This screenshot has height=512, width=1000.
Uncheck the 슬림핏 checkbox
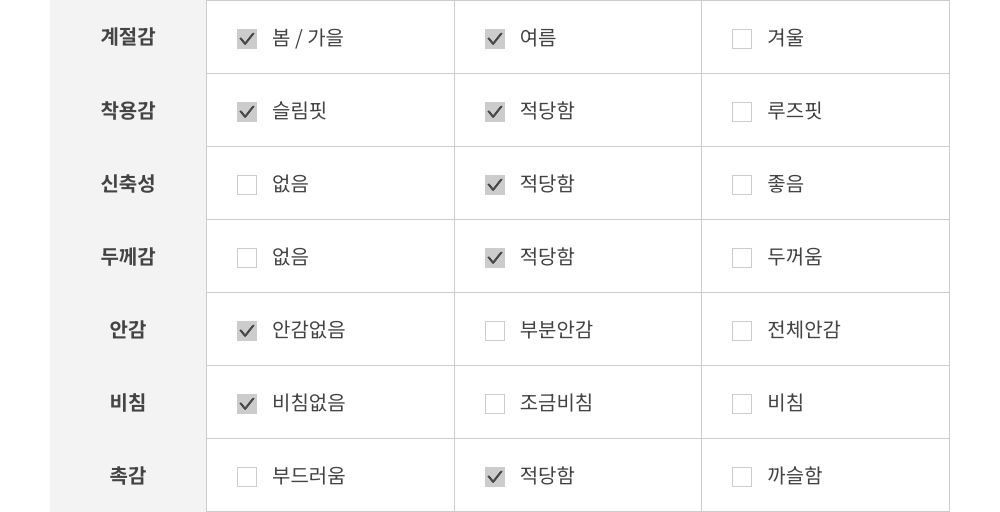(x=247, y=112)
